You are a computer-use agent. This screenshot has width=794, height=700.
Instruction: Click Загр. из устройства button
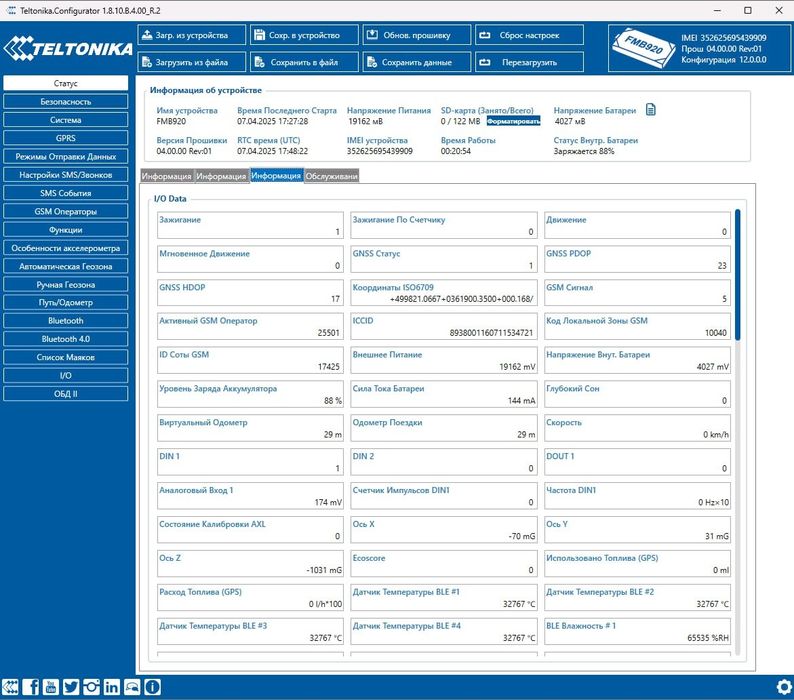[x=191, y=35]
